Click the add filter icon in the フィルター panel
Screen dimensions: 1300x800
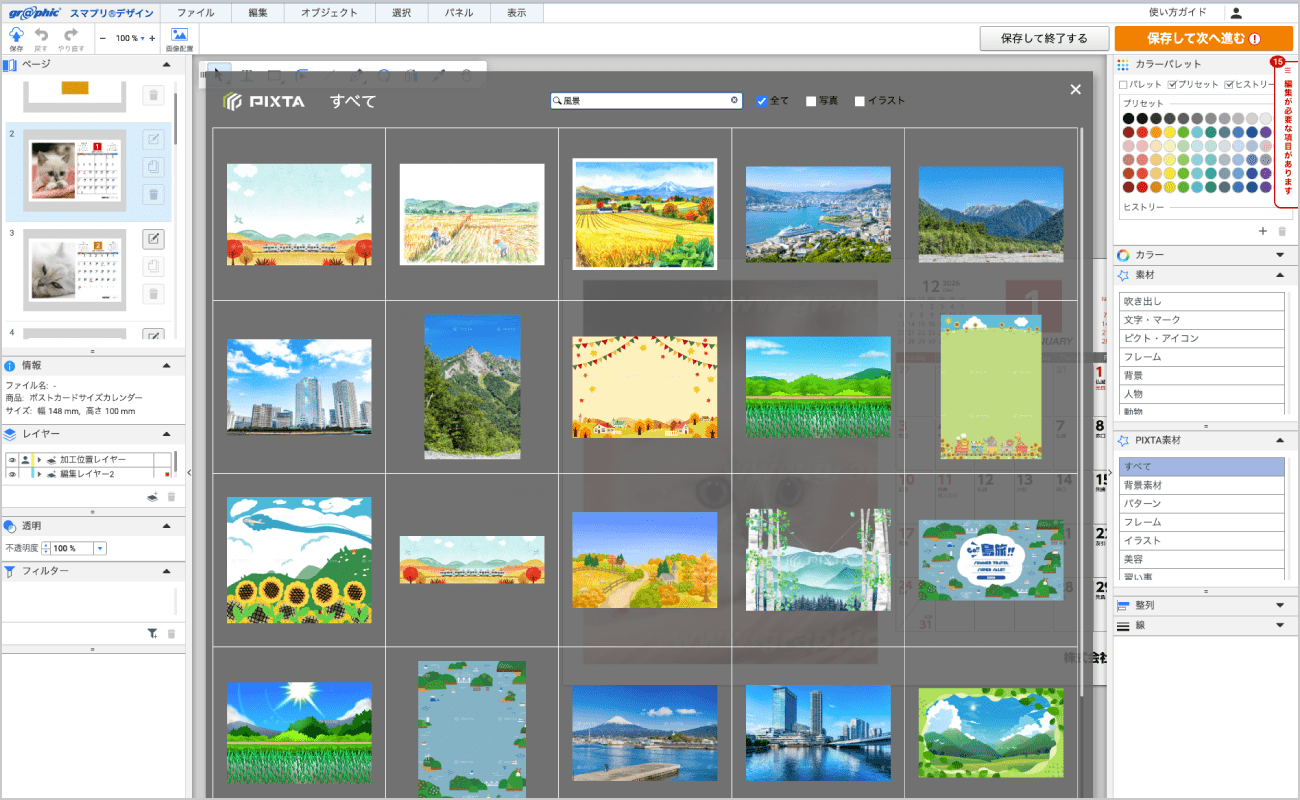point(153,633)
